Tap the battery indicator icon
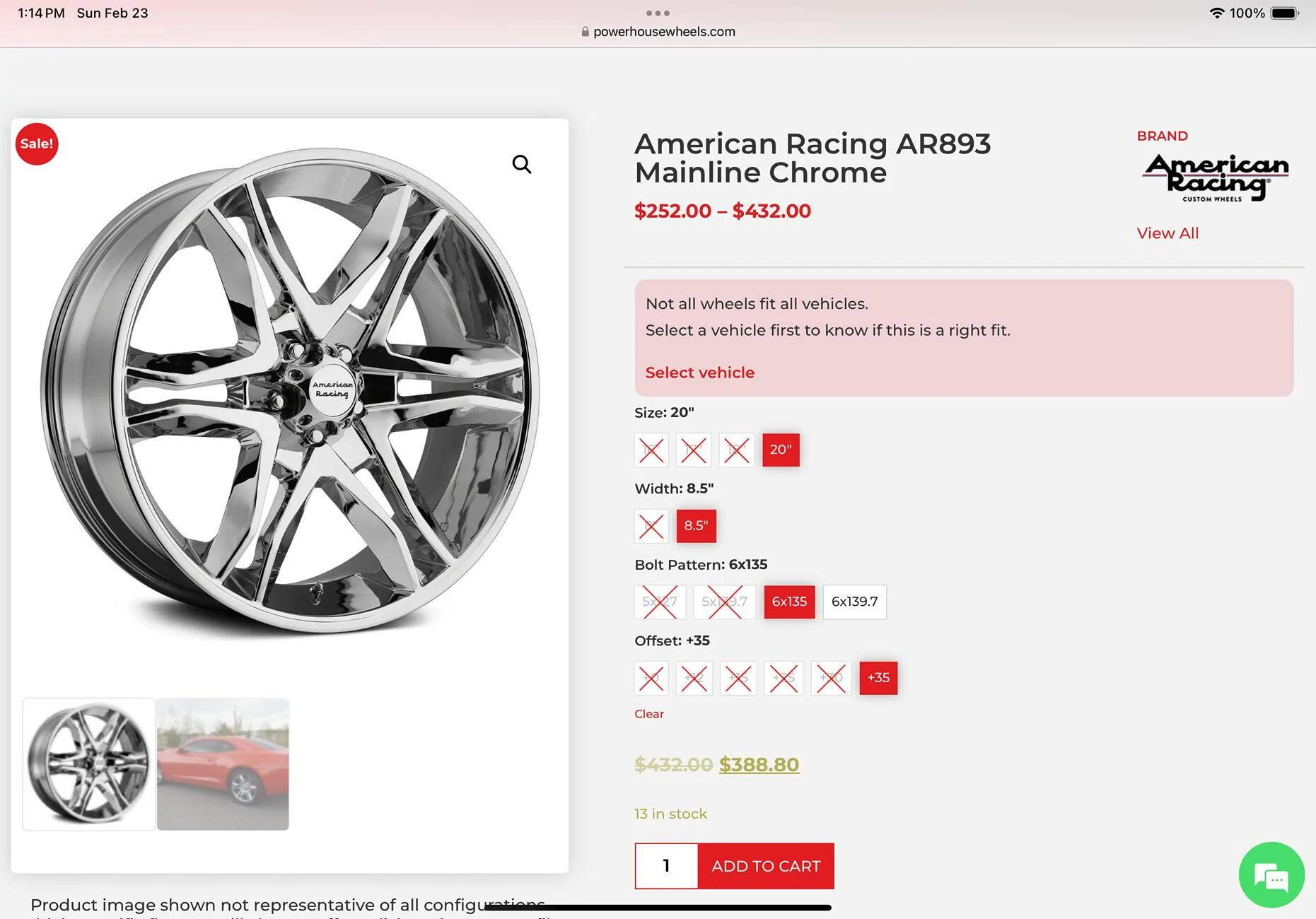Viewport: 1316px width, 919px height. tap(1285, 13)
